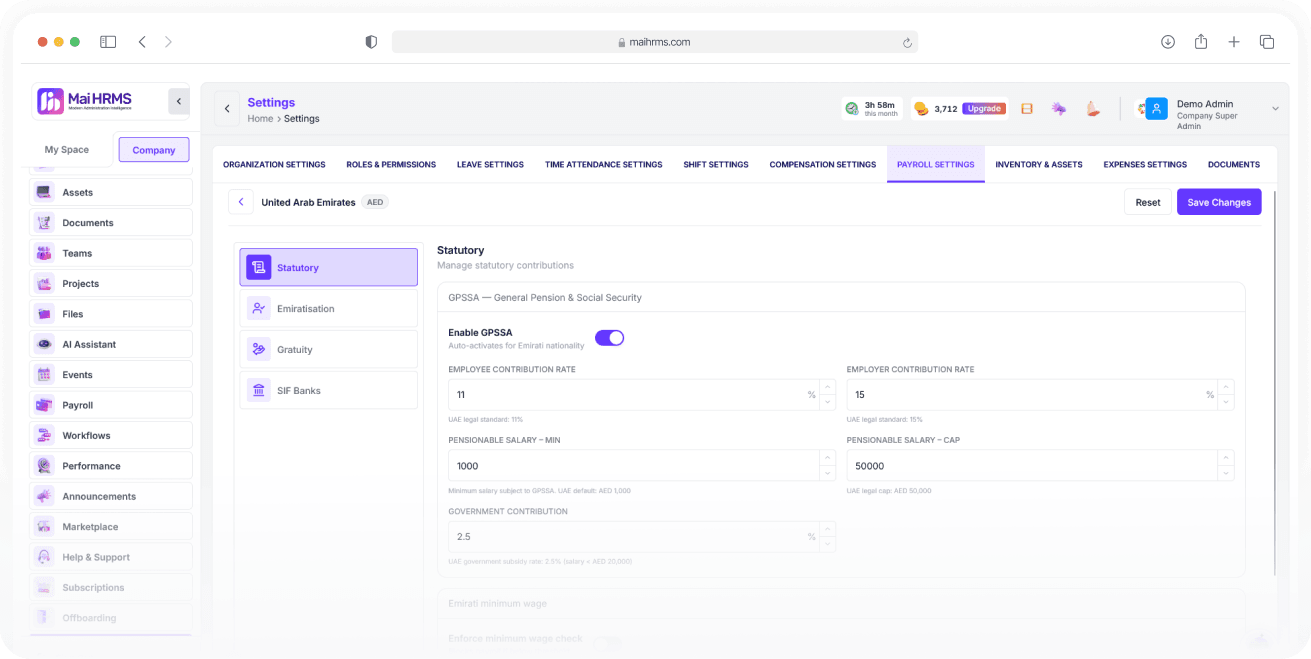Screen dimensions: 1311x659
Task: Open a new browser tab
Action: point(1234,42)
